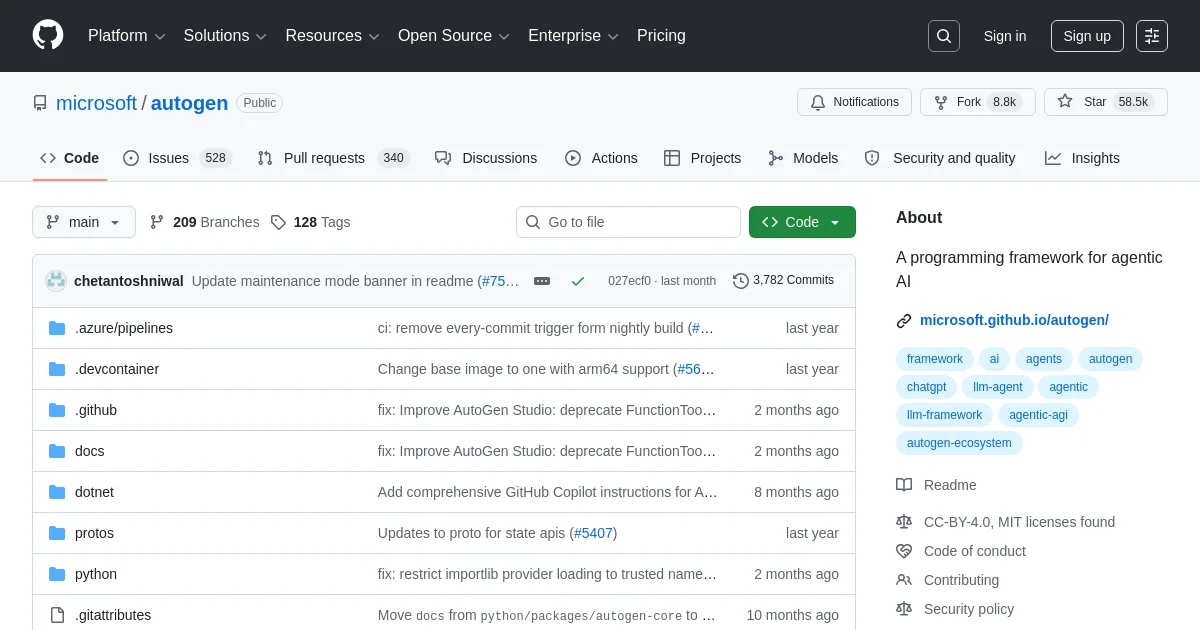The width and height of the screenshot is (1200, 630).
Task: Open the autogen repository name link
Action: 189,103
